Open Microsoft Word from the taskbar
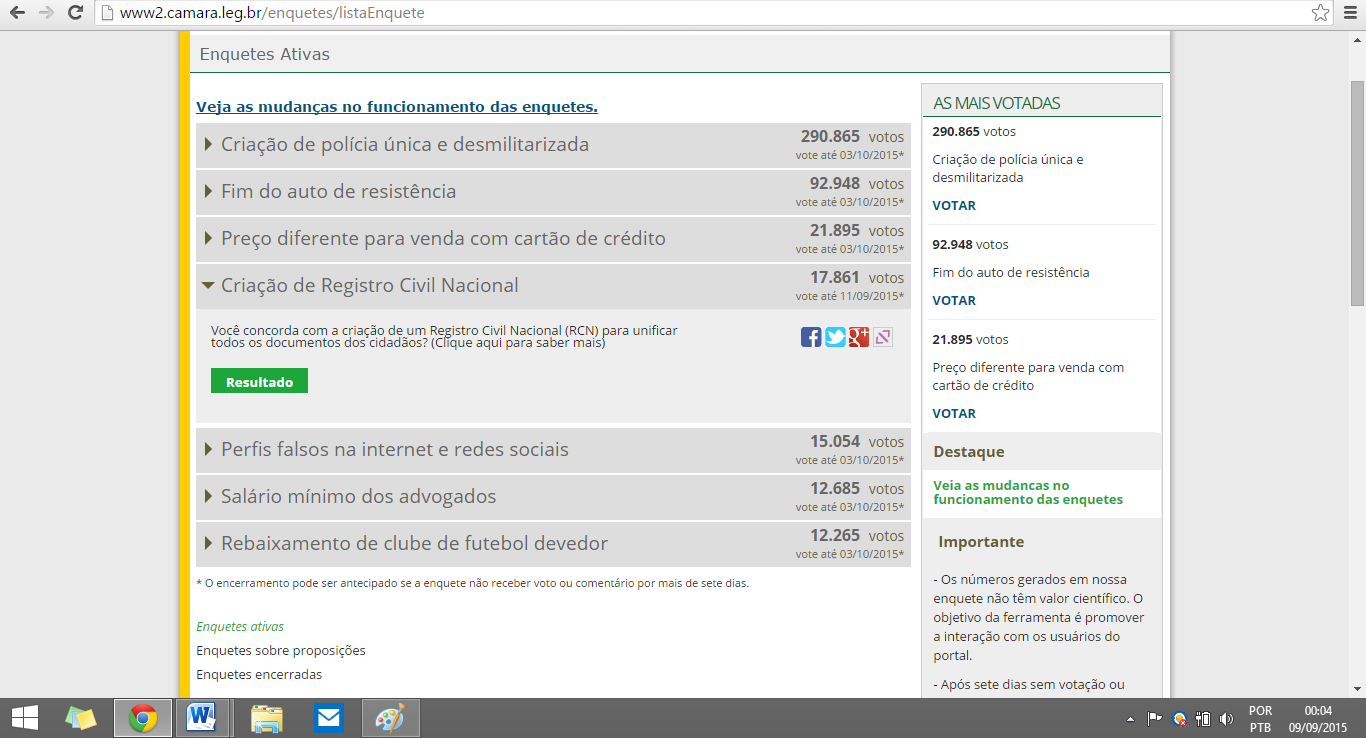The image size is (1366, 738). coord(202,718)
